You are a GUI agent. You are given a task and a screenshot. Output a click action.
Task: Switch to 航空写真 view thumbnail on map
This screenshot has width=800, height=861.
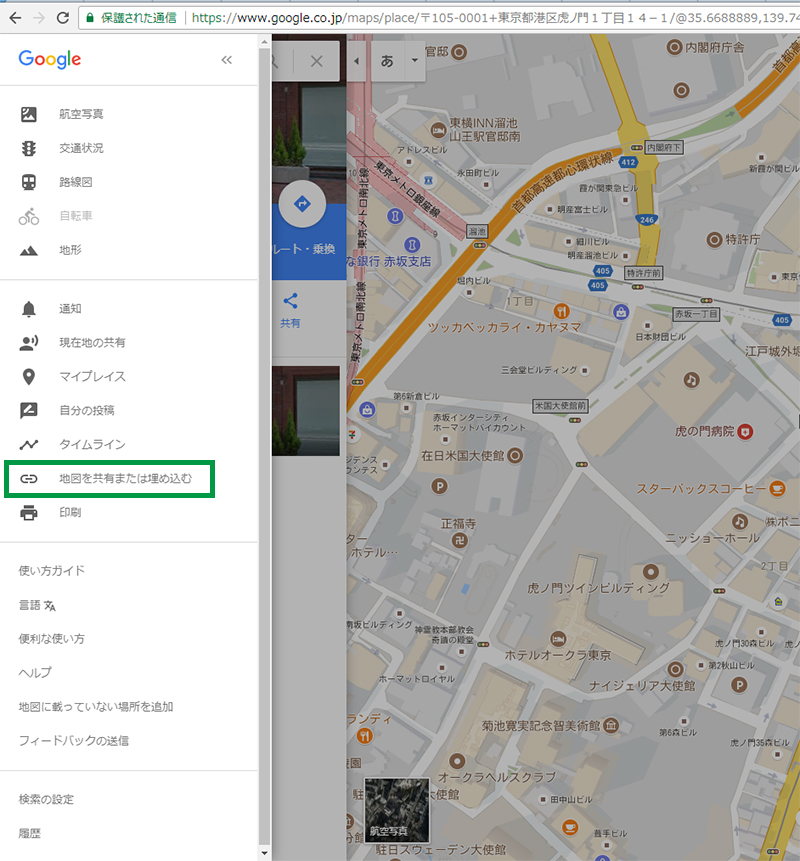397,809
